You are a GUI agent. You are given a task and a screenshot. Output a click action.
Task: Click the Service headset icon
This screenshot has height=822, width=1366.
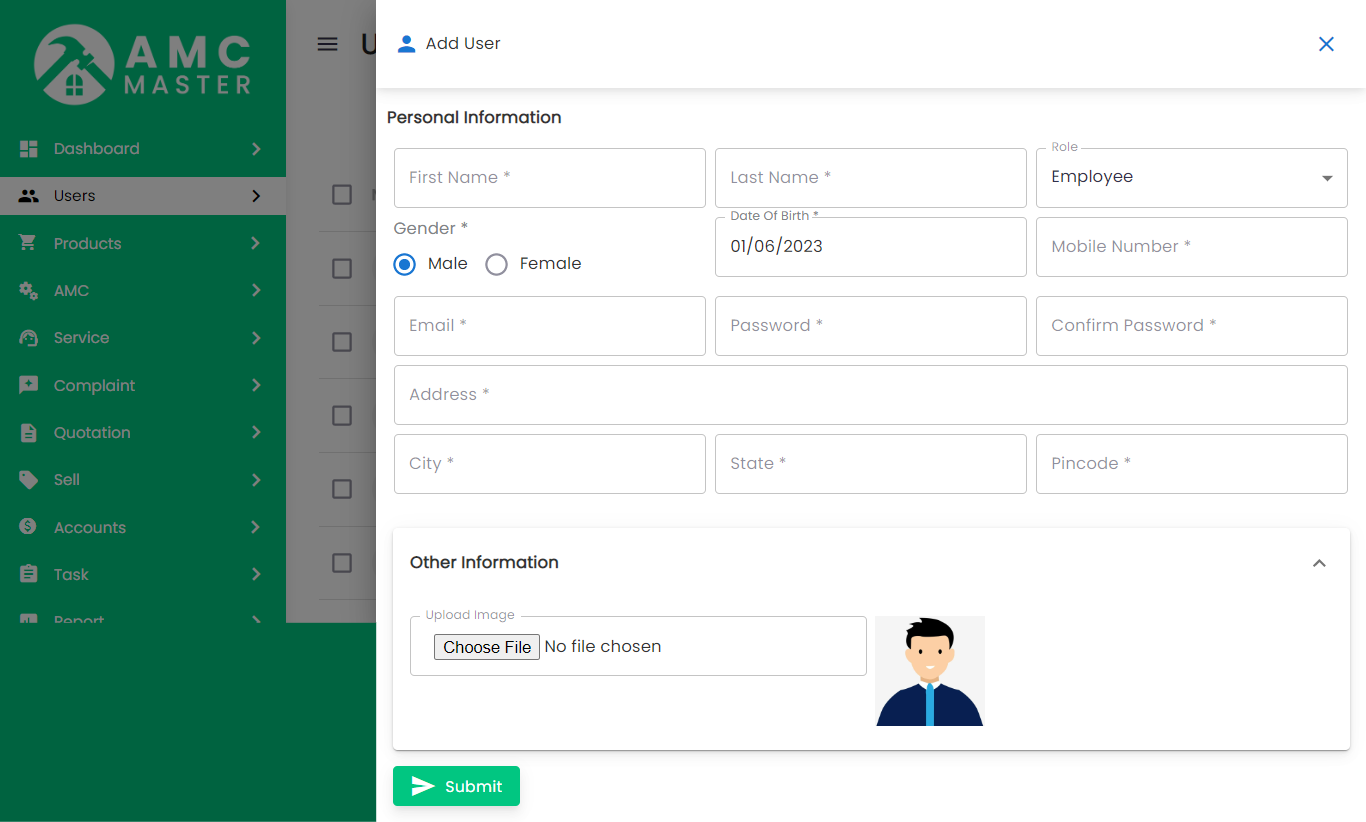(x=29, y=338)
